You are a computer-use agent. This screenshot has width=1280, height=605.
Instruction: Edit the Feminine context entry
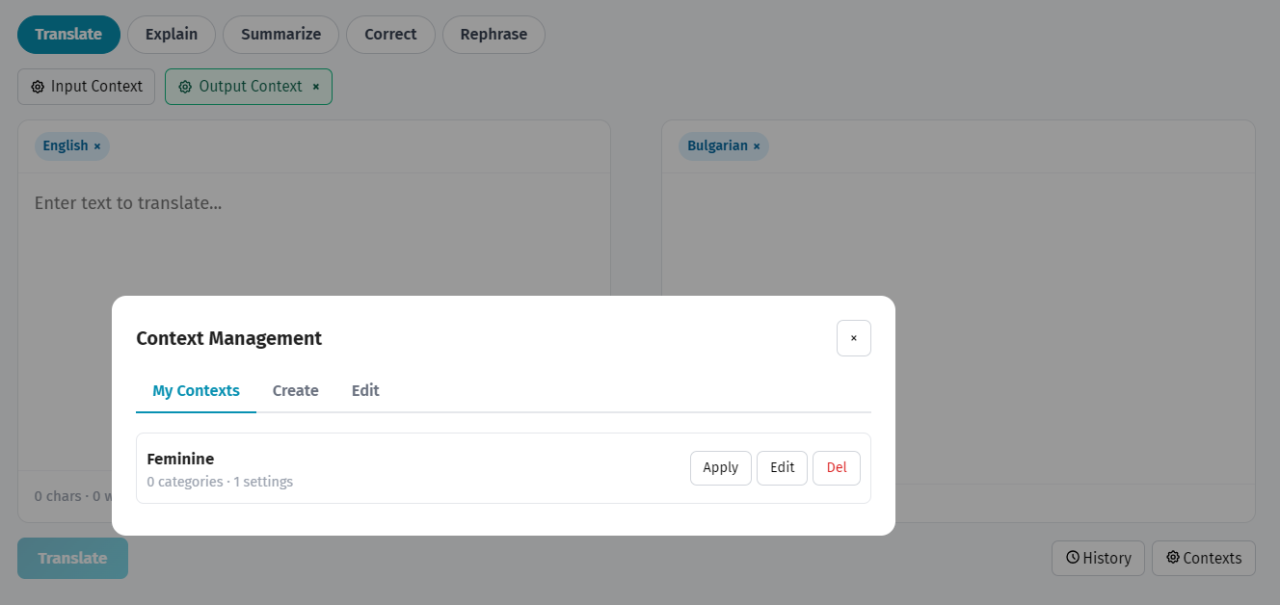click(782, 468)
